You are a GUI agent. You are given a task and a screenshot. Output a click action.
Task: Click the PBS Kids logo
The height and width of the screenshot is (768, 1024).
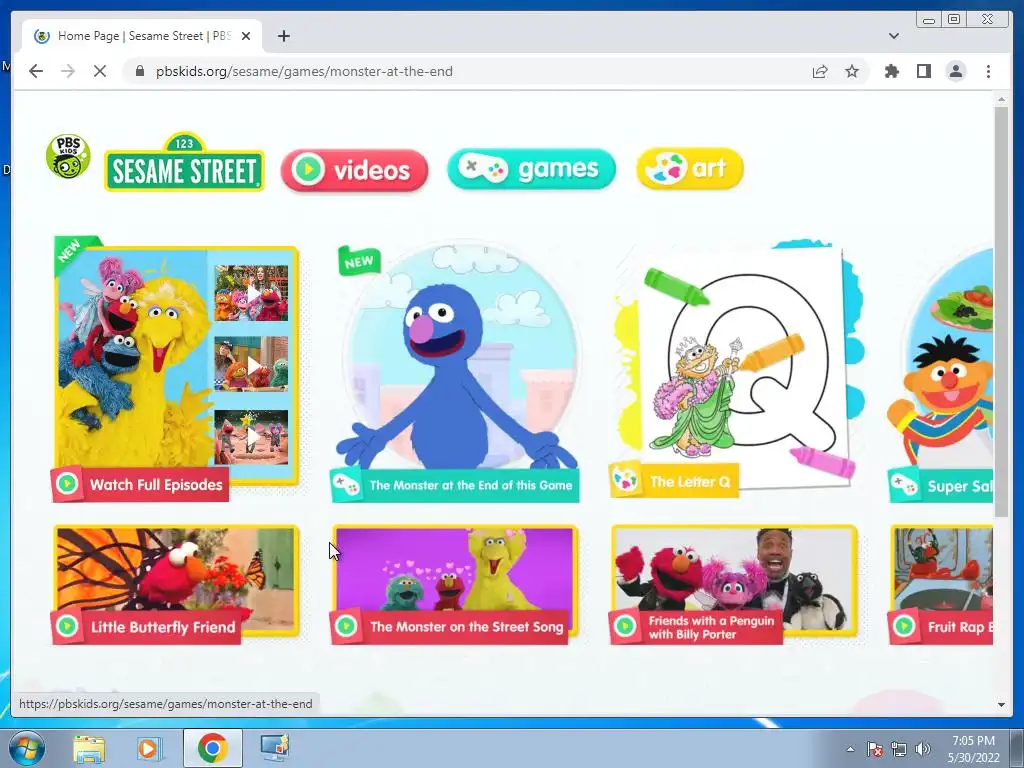[x=68, y=157]
